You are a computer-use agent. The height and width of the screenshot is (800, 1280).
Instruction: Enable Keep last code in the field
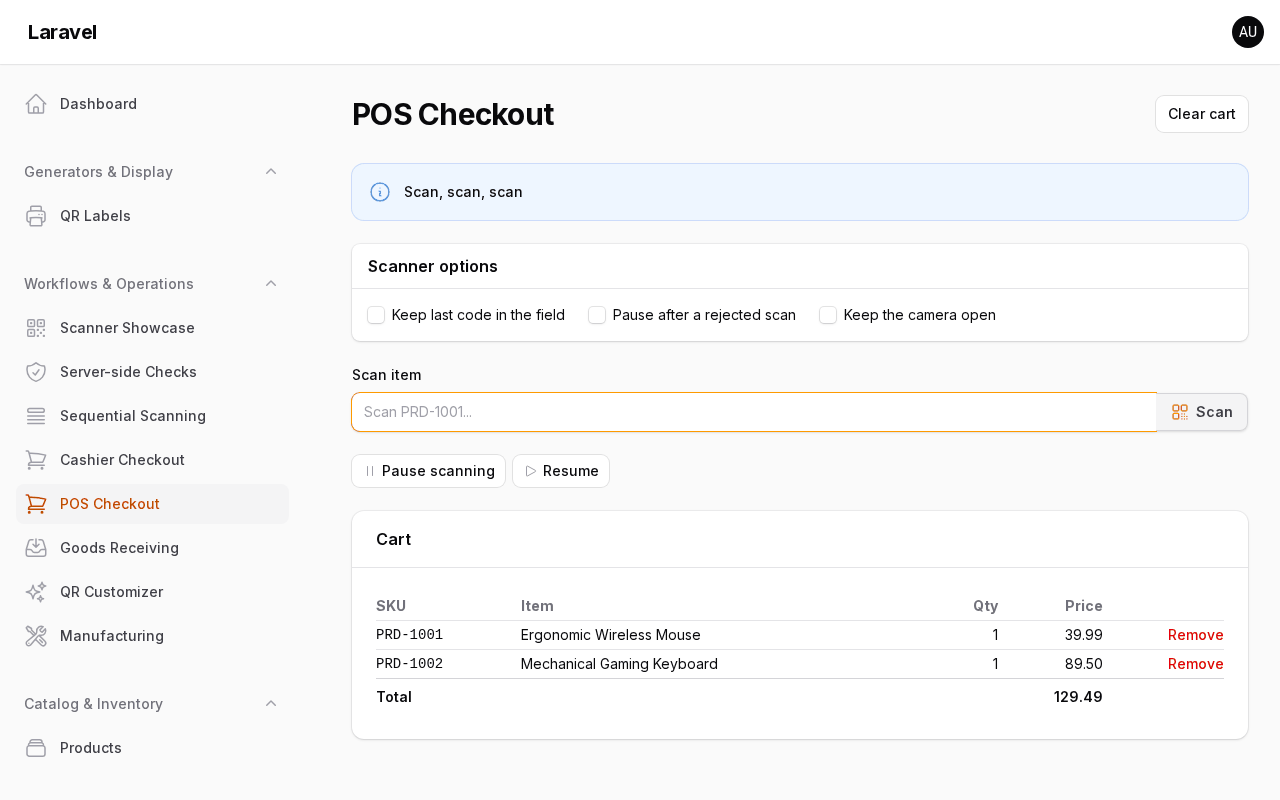[x=376, y=315]
